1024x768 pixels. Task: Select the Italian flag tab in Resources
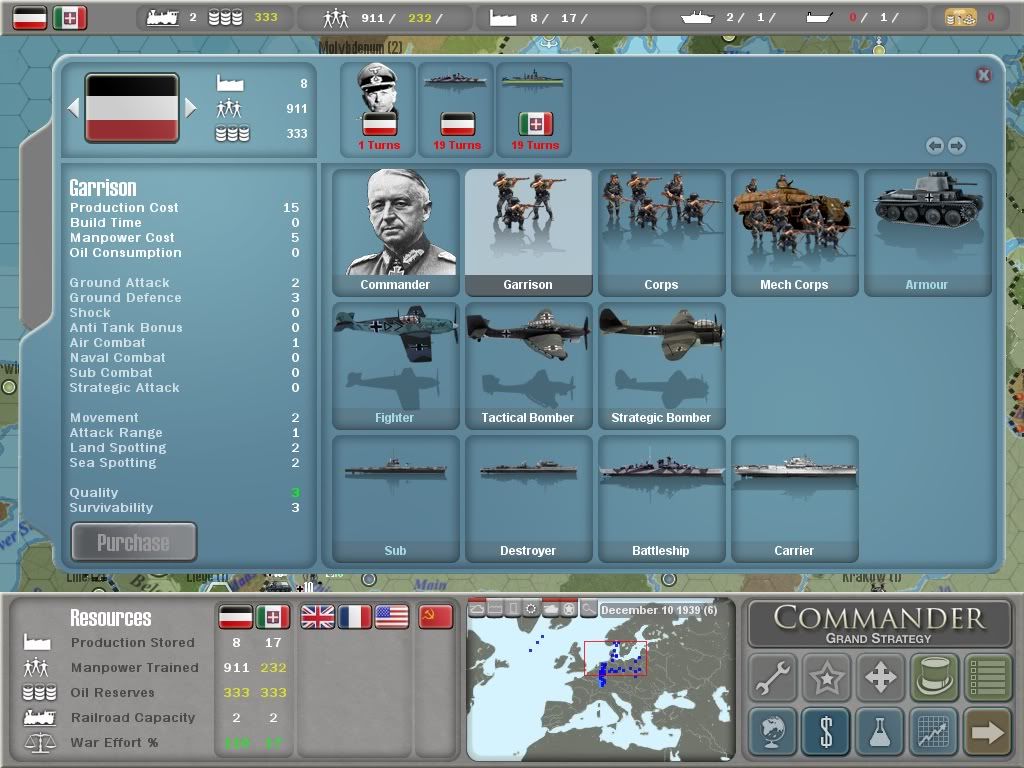point(273,617)
